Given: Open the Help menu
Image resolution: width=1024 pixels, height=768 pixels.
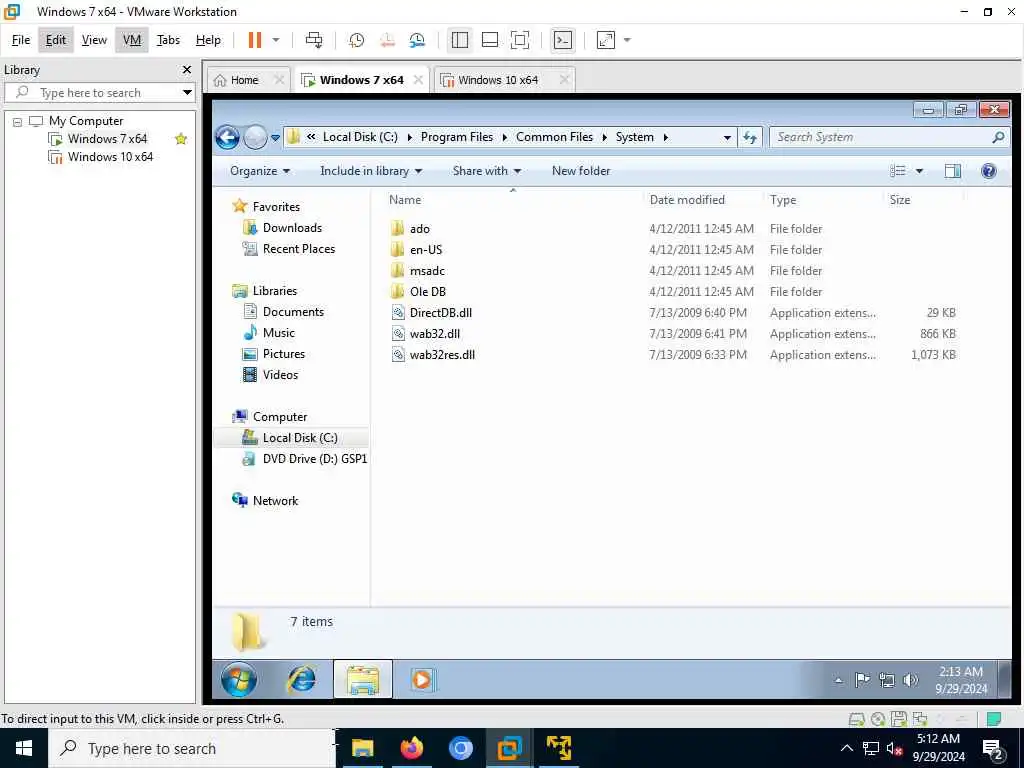Looking at the screenshot, I should (208, 40).
